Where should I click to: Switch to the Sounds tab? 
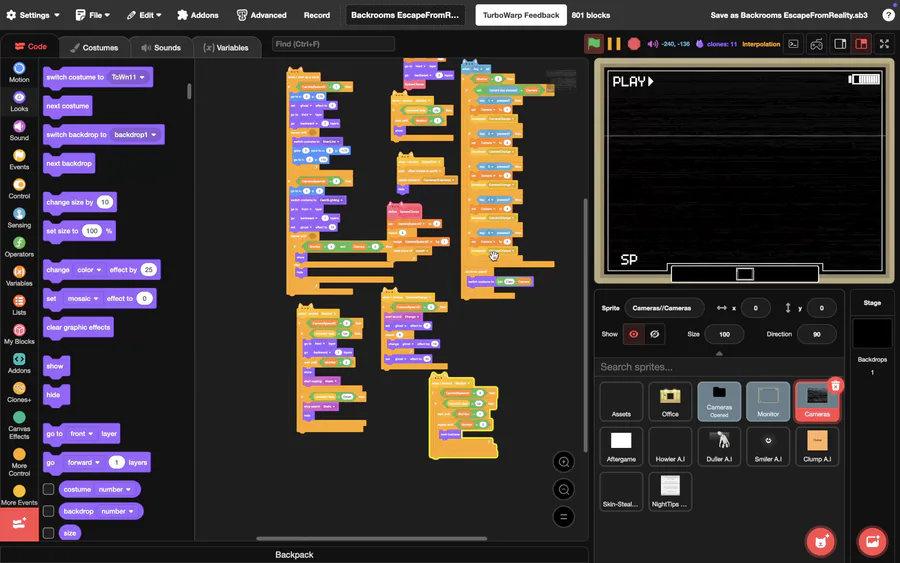[x=161, y=48]
